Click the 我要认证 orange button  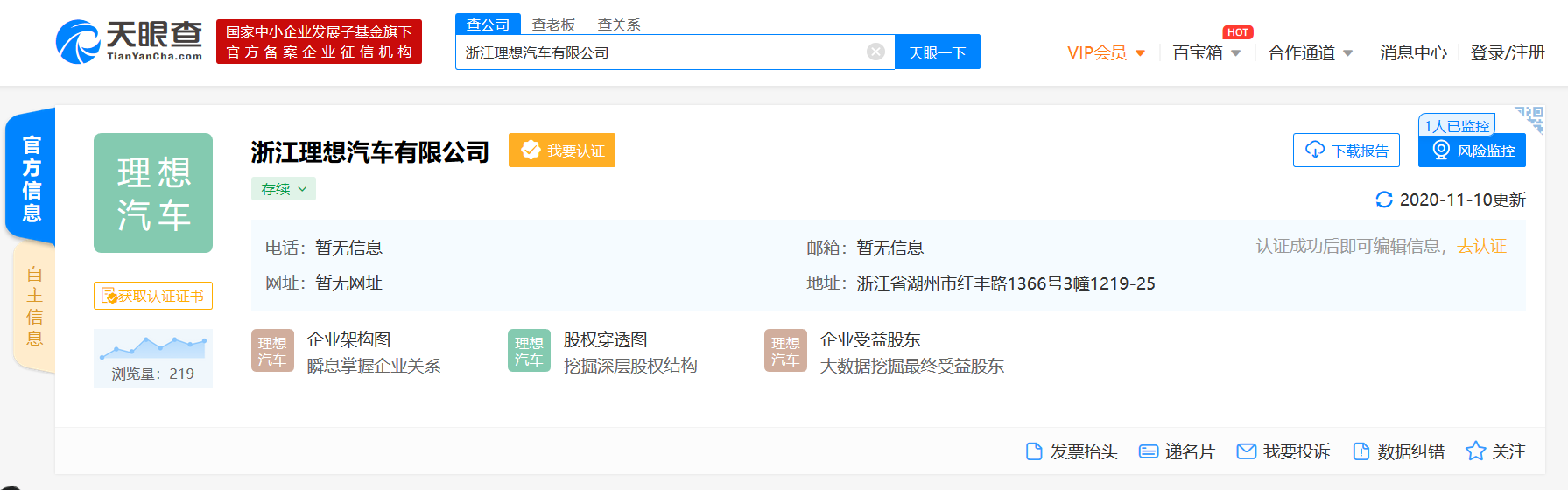[562, 150]
